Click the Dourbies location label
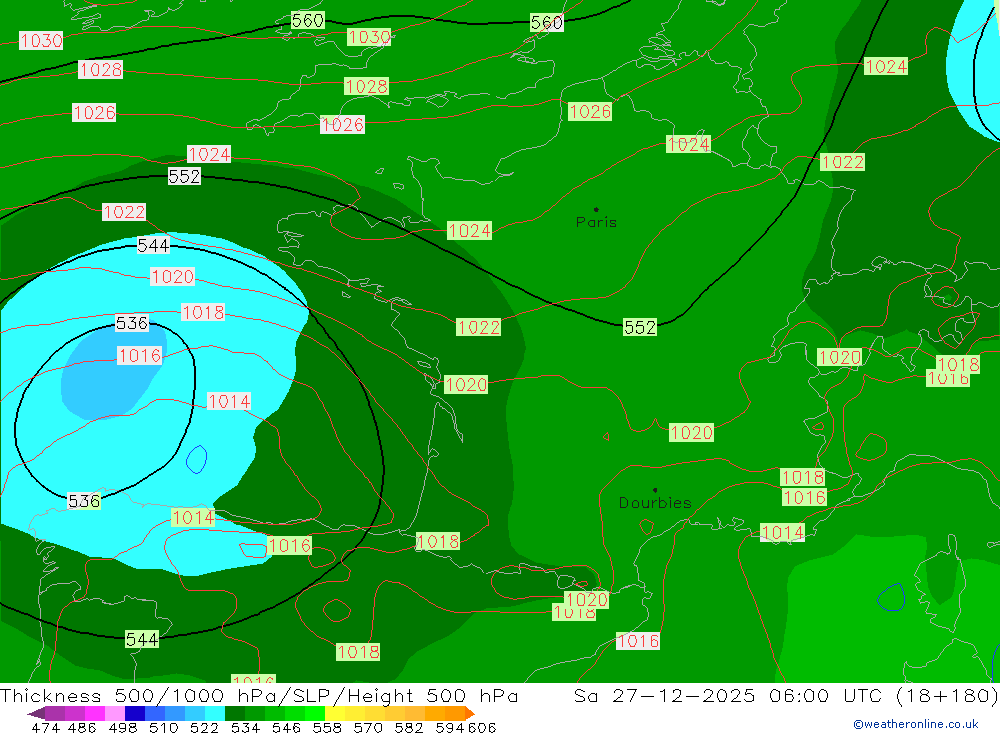Image resolution: width=1000 pixels, height=733 pixels. point(655,503)
